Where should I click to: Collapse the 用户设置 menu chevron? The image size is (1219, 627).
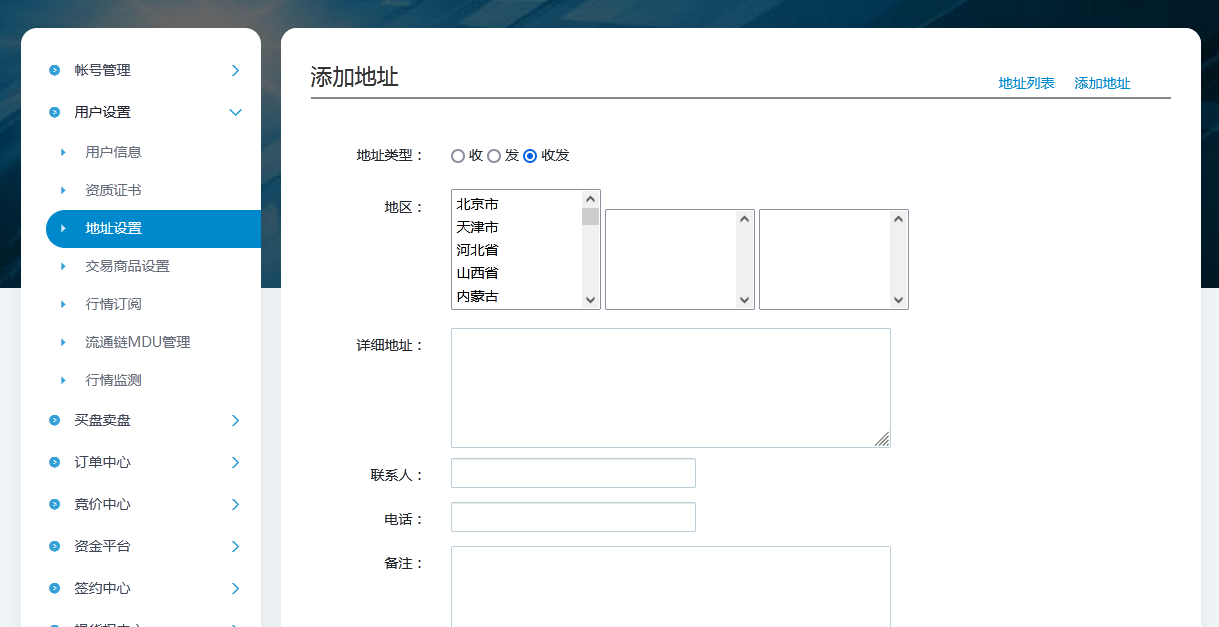(x=236, y=112)
